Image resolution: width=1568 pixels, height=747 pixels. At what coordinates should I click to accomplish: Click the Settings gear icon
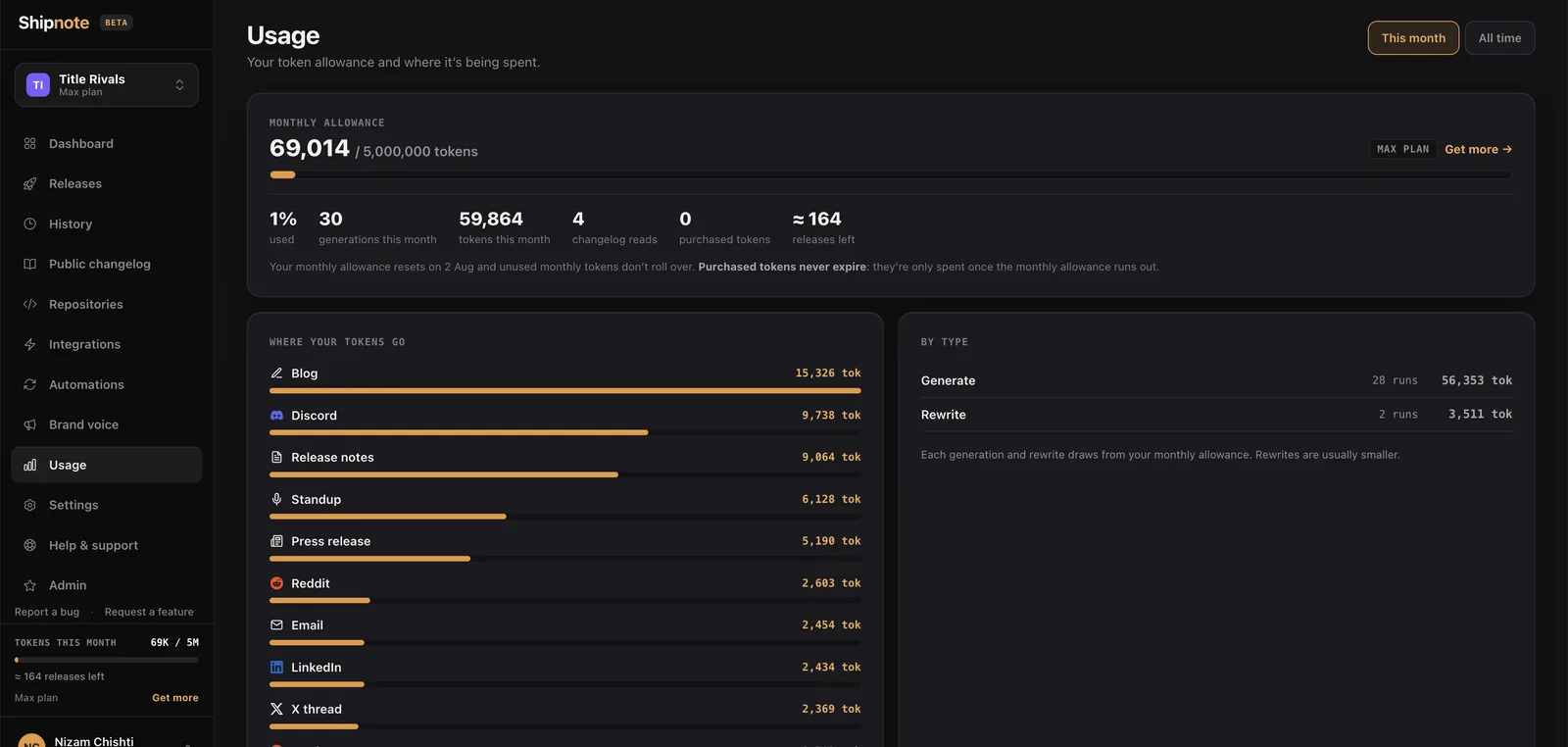tap(29, 505)
